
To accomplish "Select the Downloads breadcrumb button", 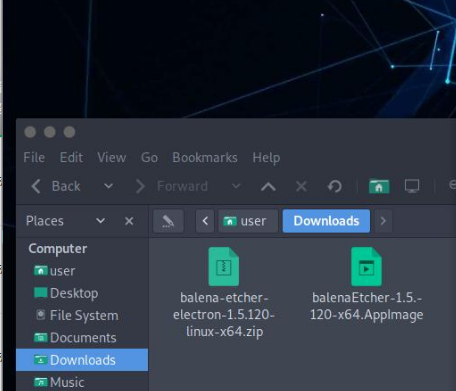I will click(326, 221).
